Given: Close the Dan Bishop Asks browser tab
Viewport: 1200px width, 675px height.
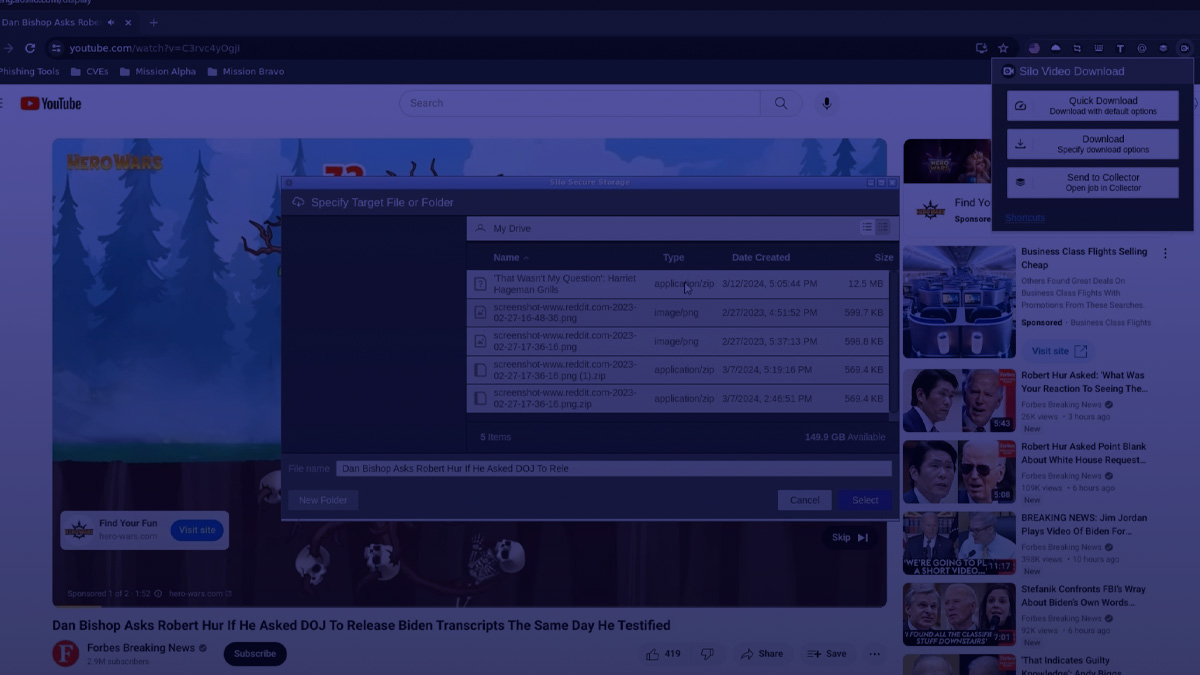Looking at the screenshot, I should point(128,22).
